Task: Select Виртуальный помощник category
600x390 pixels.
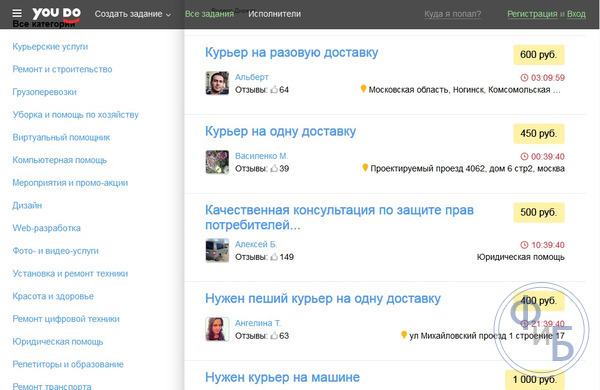Action: pyautogui.click(x=61, y=137)
